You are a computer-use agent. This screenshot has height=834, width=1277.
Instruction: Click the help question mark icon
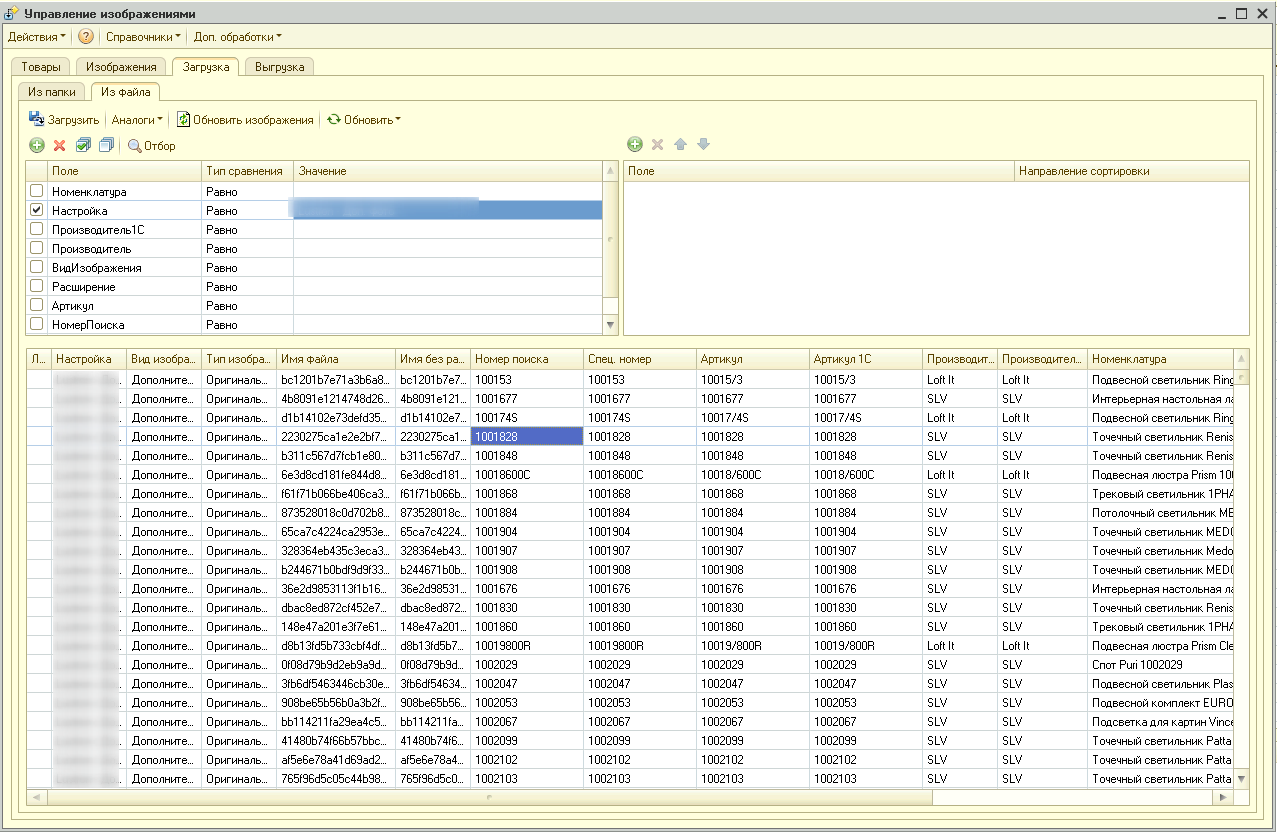tap(86, 37)
